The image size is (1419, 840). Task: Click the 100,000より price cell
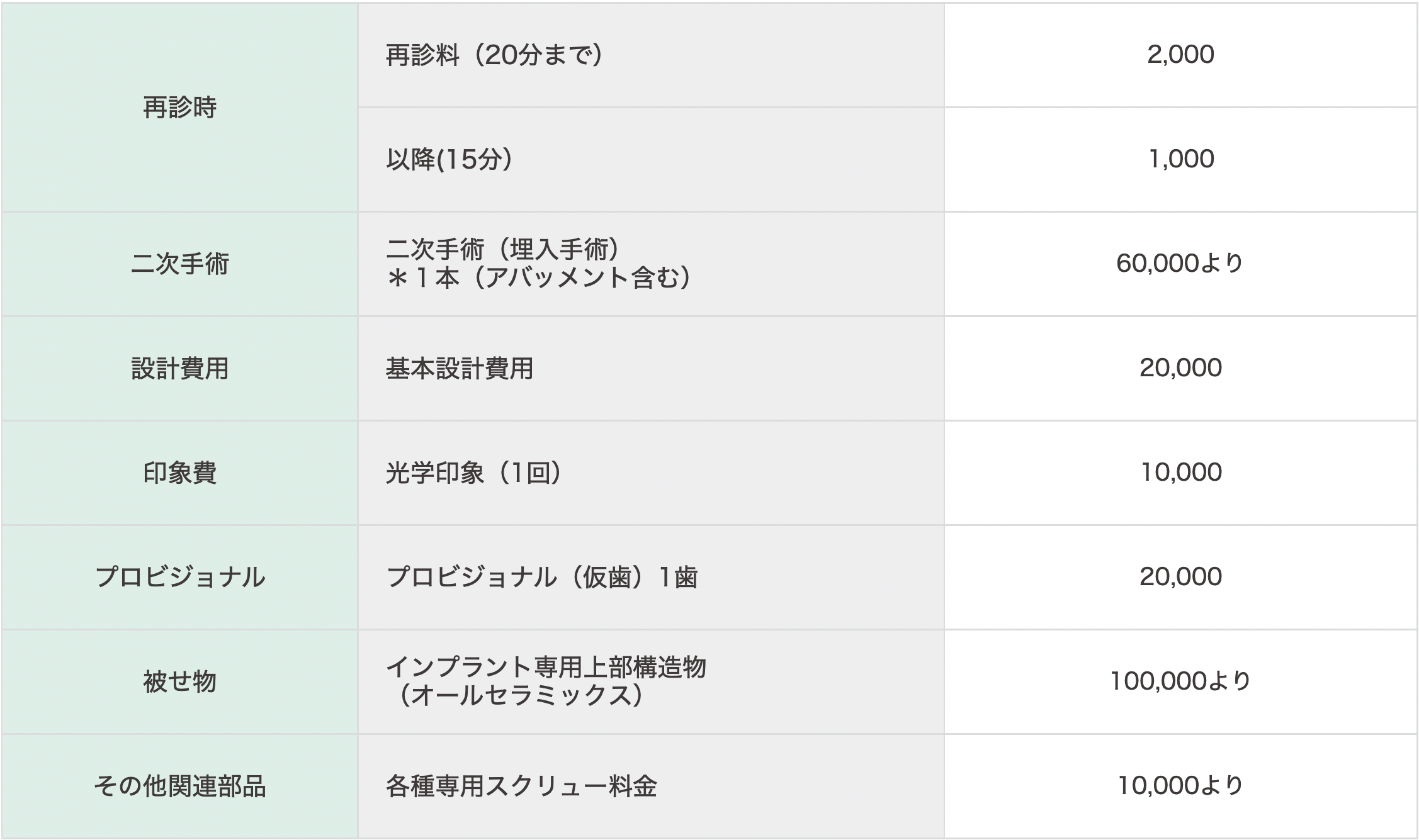pyautogui.click(x=1180, y=681)
